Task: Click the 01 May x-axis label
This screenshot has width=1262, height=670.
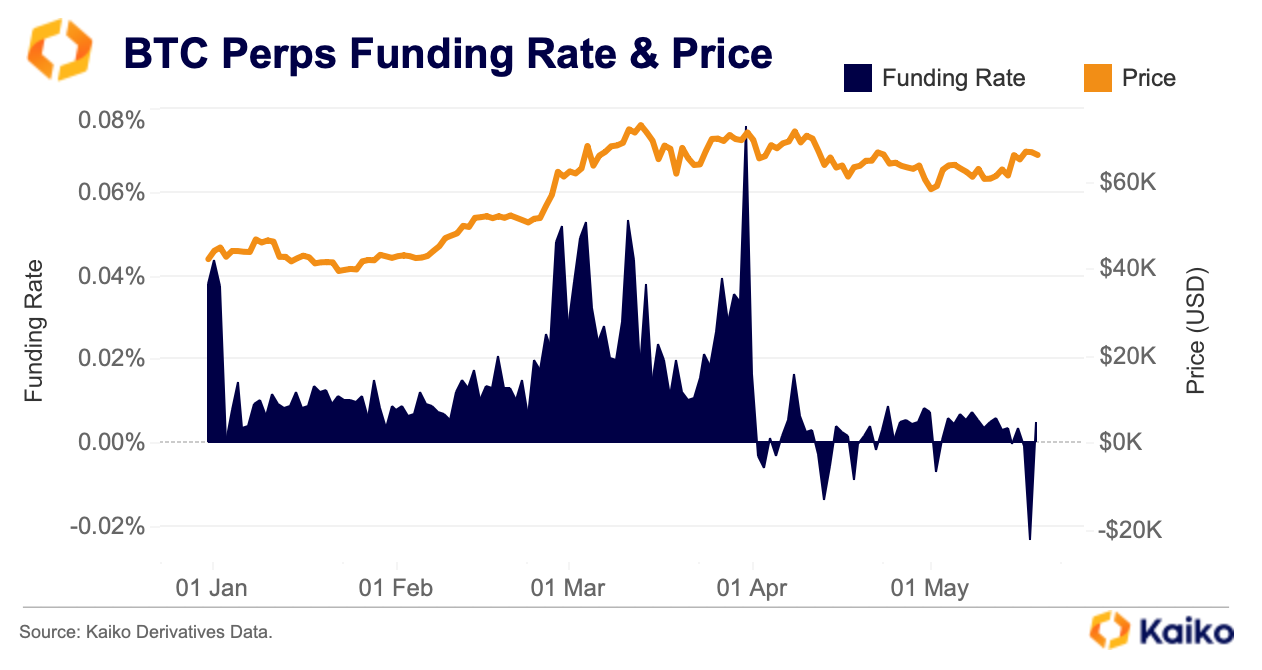Action: pyautogui.click(x=930, y=588)
